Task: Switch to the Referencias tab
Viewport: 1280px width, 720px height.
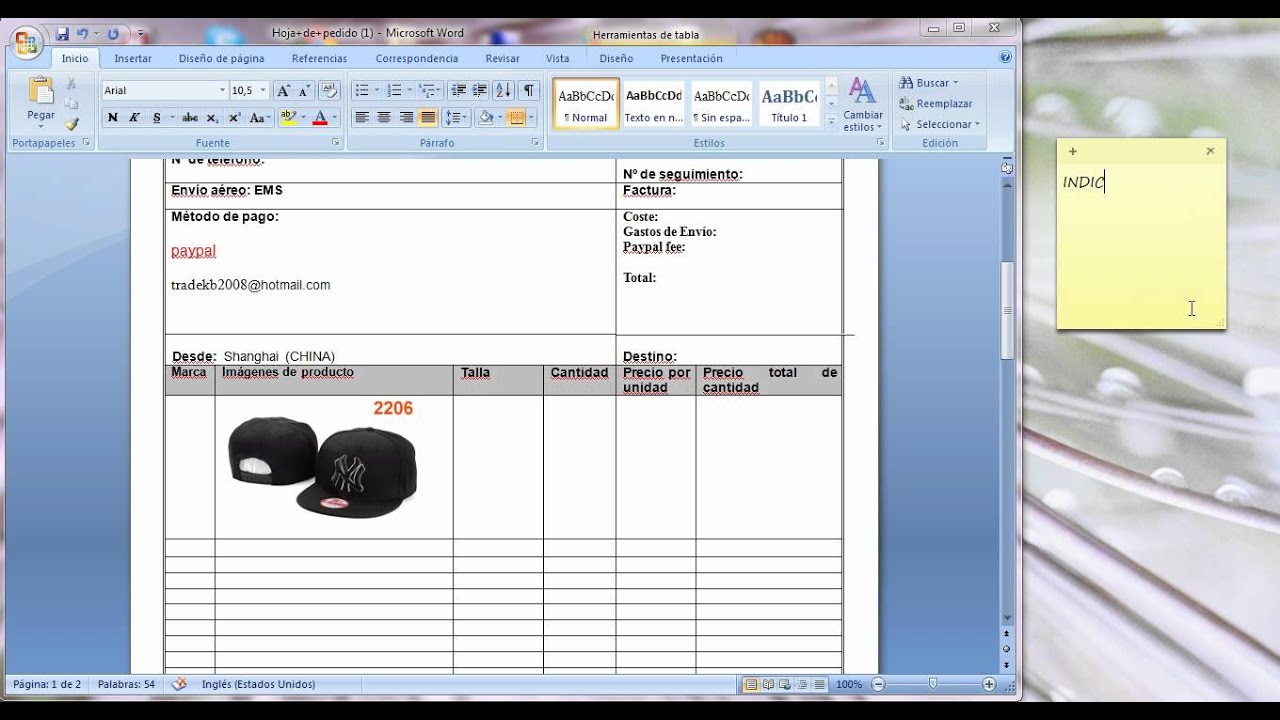Action: [x=319, y=58]
